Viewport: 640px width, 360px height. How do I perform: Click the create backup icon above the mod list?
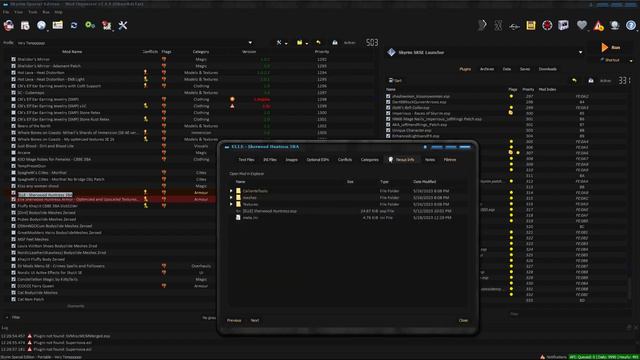coord(335,42)
